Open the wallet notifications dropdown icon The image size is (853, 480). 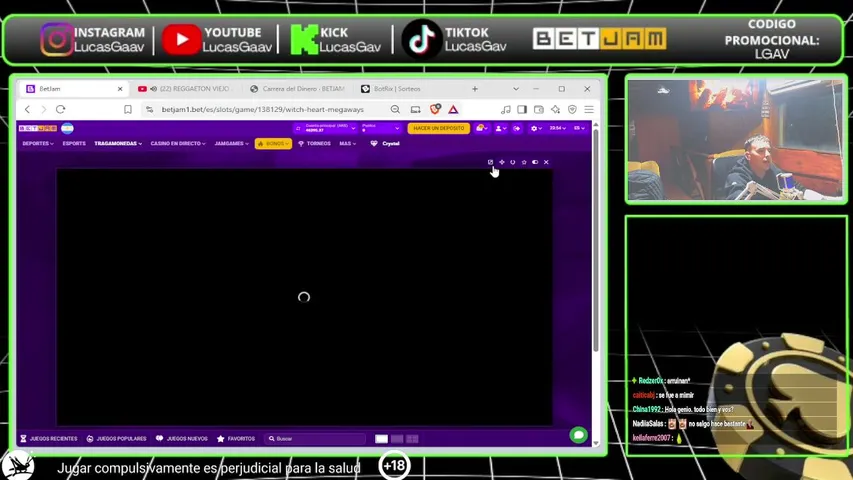coord(481,128)
